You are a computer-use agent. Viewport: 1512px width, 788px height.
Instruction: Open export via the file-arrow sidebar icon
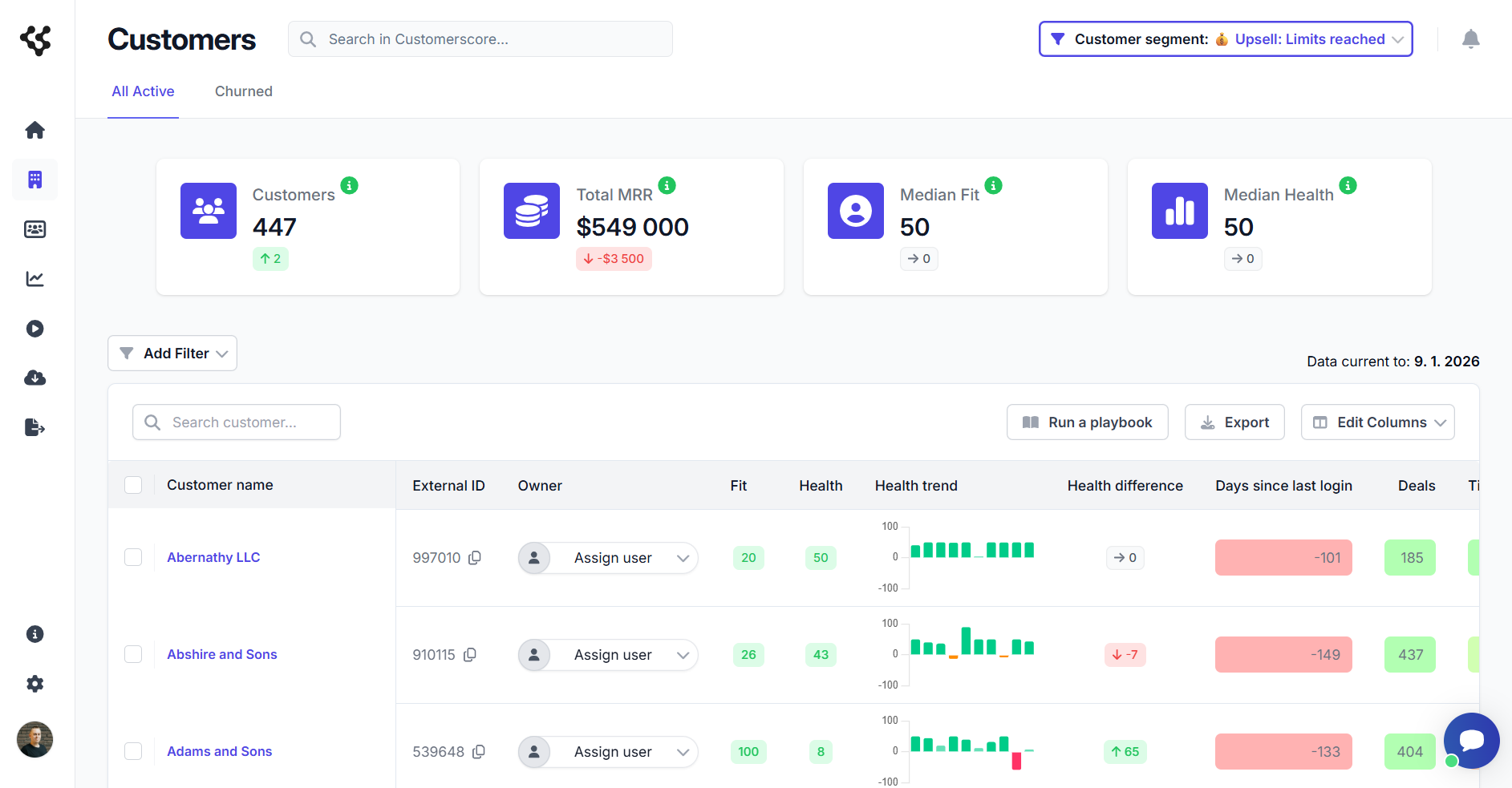34,427
